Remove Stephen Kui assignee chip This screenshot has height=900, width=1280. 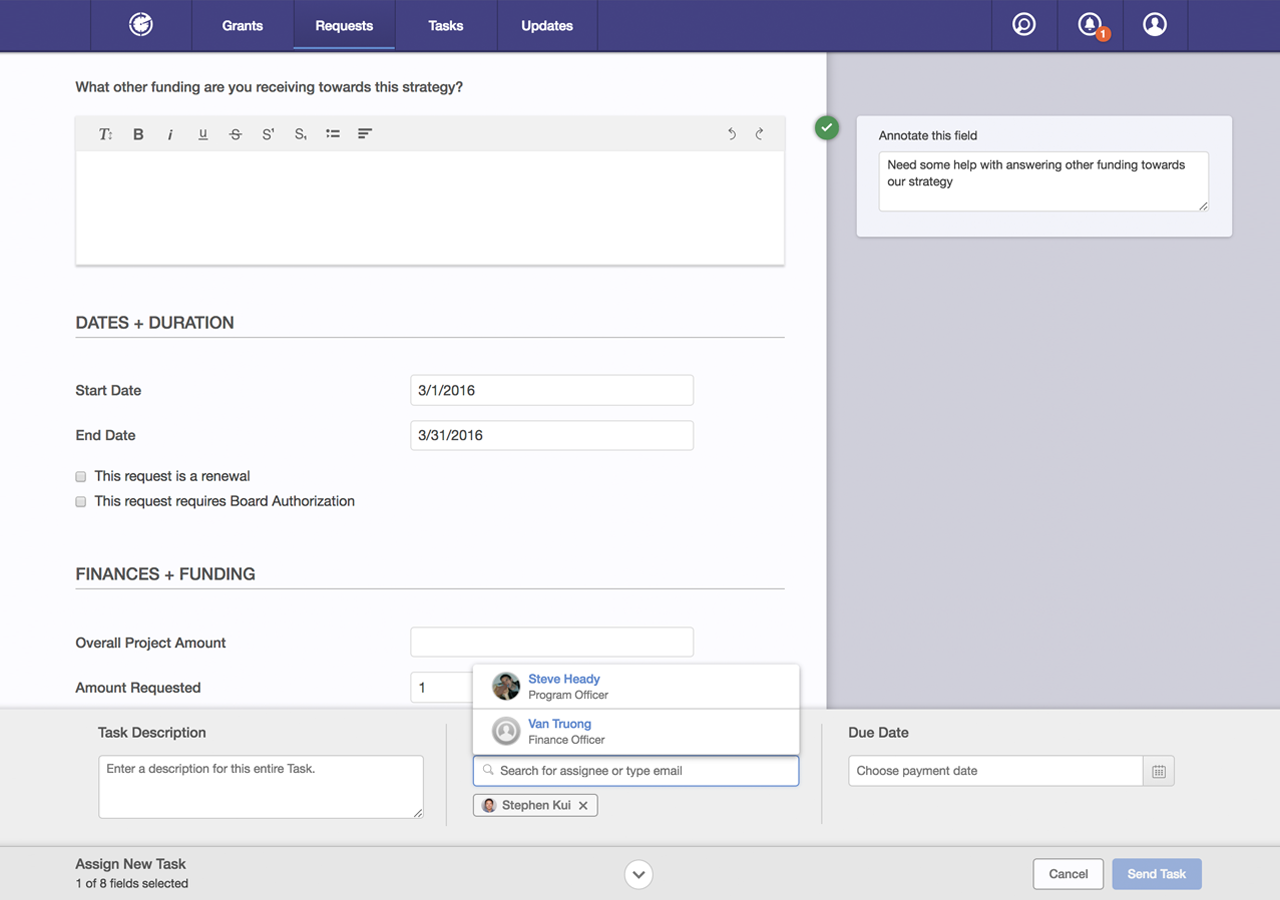pyautogui.click(x=583, y=806)
